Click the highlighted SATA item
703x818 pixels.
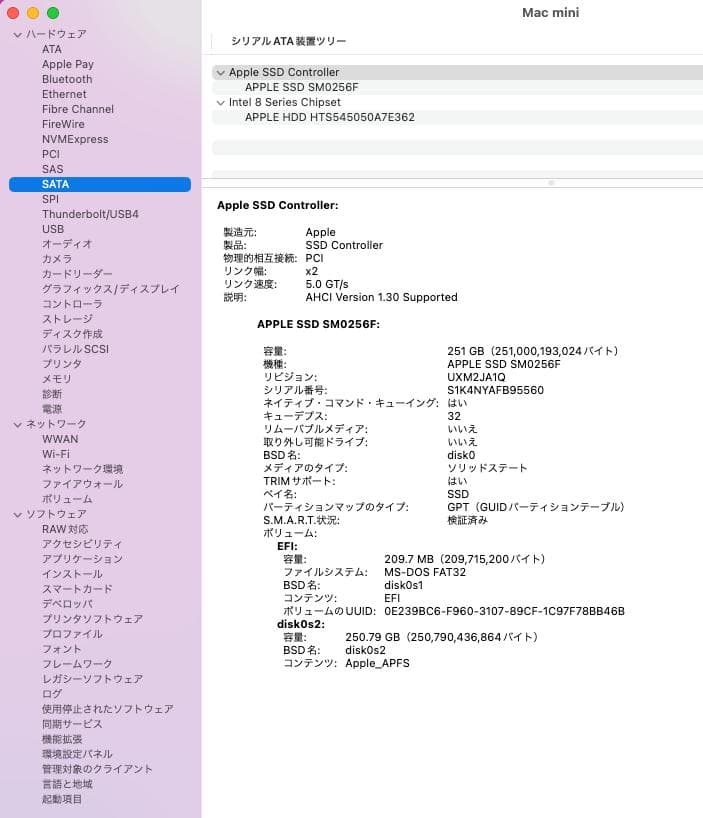coord(100,184)
